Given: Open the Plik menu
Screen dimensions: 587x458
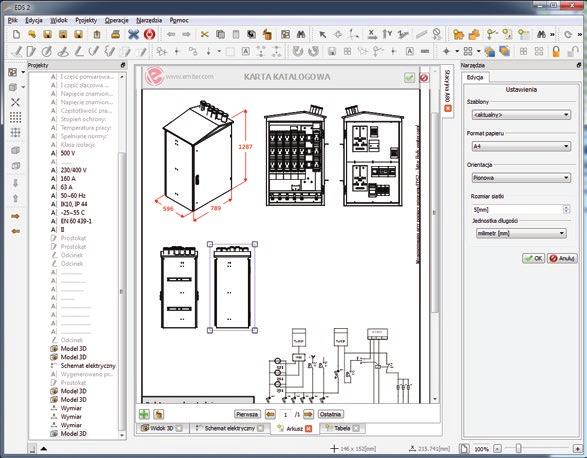Looking at the screenshot, I should click(x=13, y=20).
